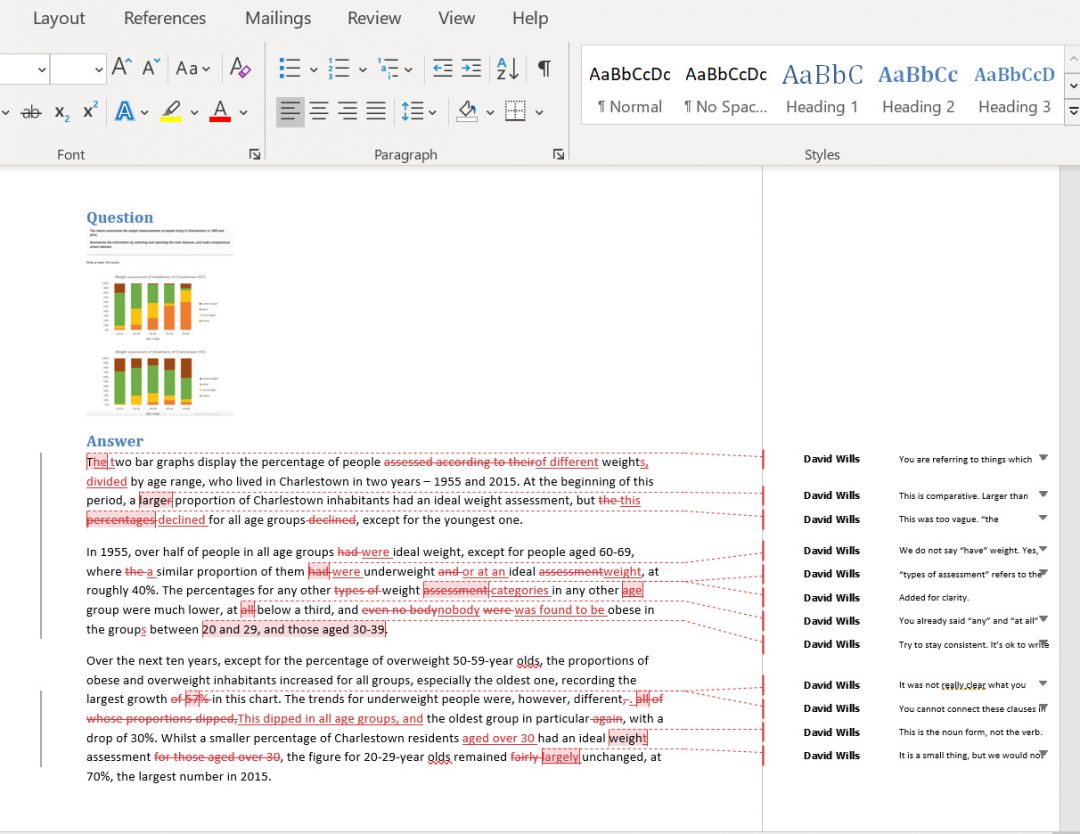Open the Font dialog launcher icon

click(254, 154)
